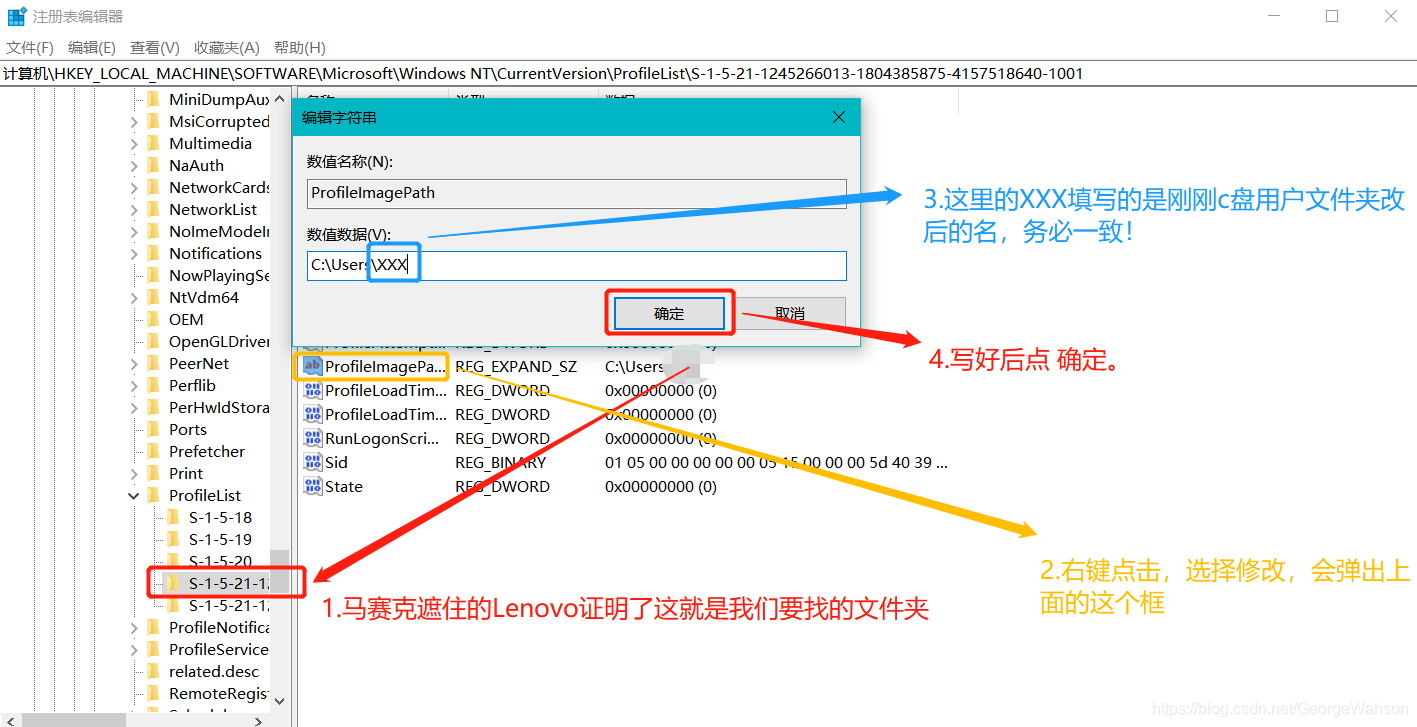Expand the NetworkList tree node
The width and height of the screenshot is (1417, 727).
tap(134, 210)
